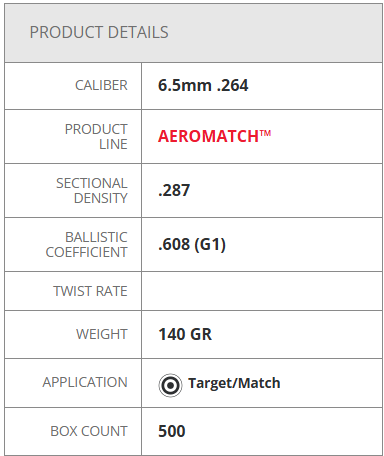Select the .608 (G1) ballistic coefficient value
This screenshot has height=456, width=384.
[x=192, y=244]
